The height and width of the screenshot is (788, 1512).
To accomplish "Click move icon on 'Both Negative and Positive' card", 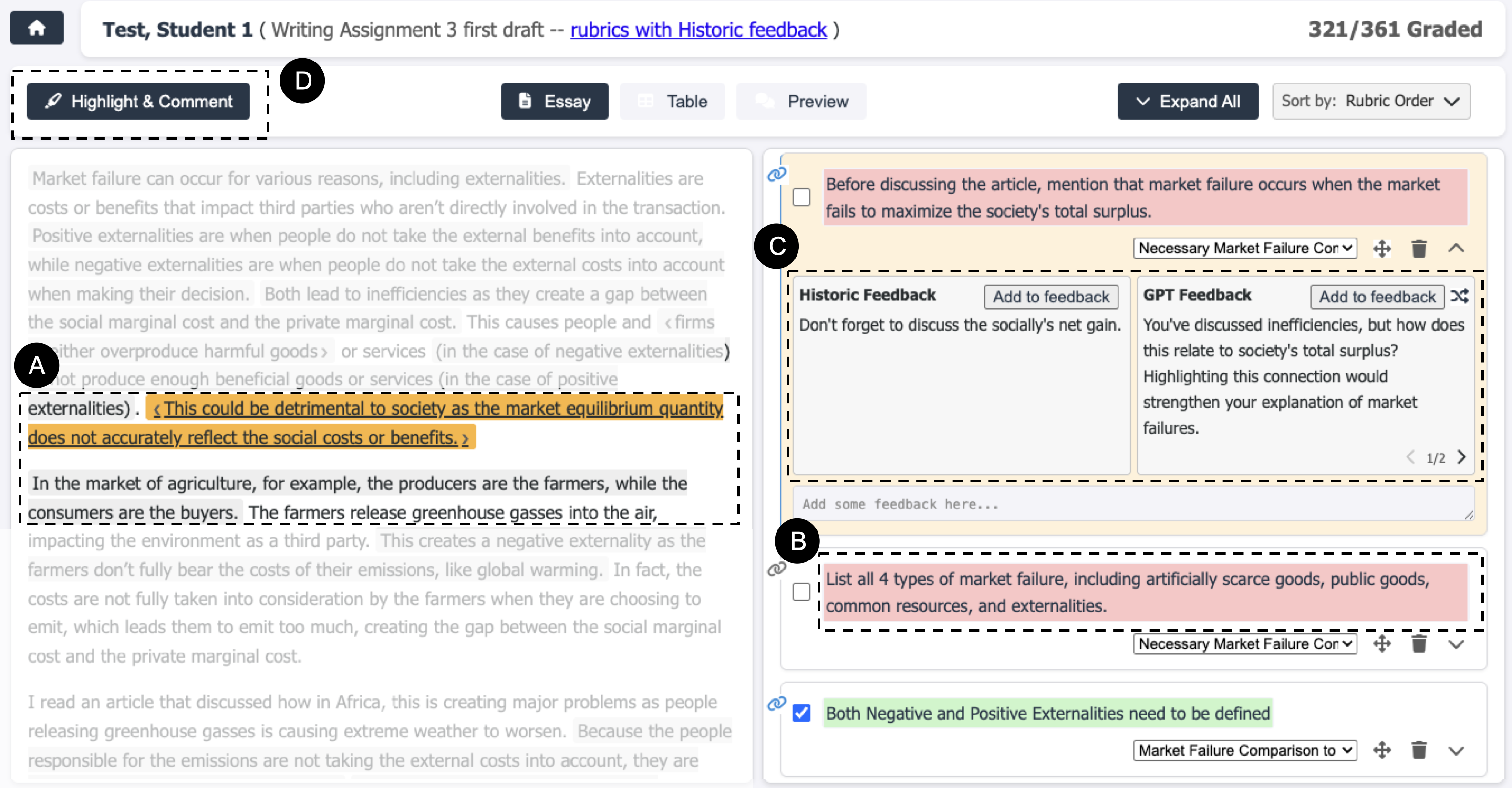I will click(x=1382, y=750).
